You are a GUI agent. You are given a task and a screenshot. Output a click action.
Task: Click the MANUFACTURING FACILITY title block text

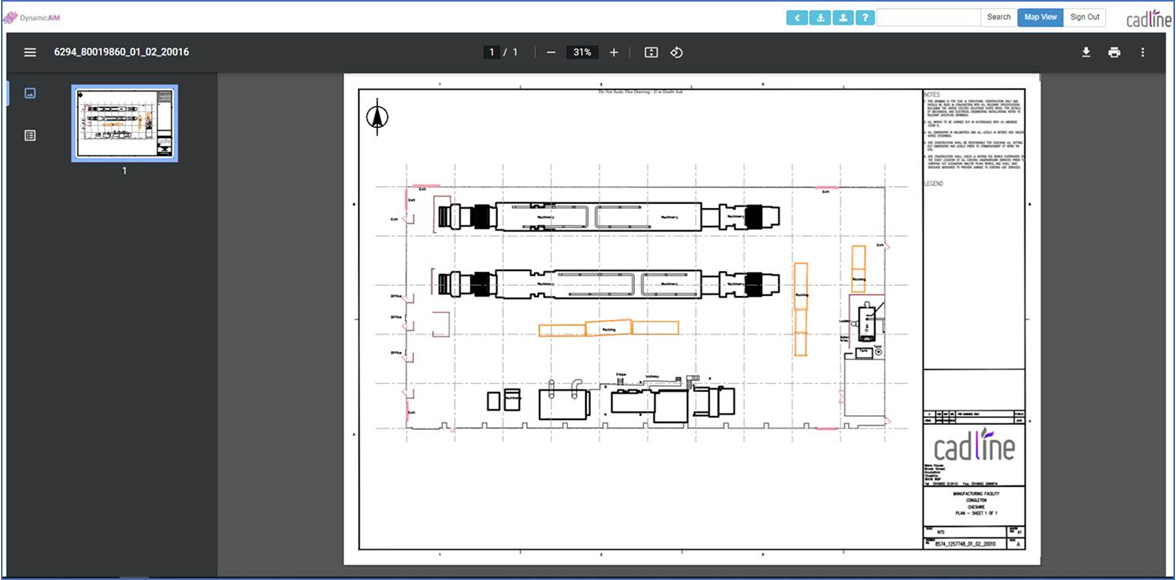click(x=975, y=494)
